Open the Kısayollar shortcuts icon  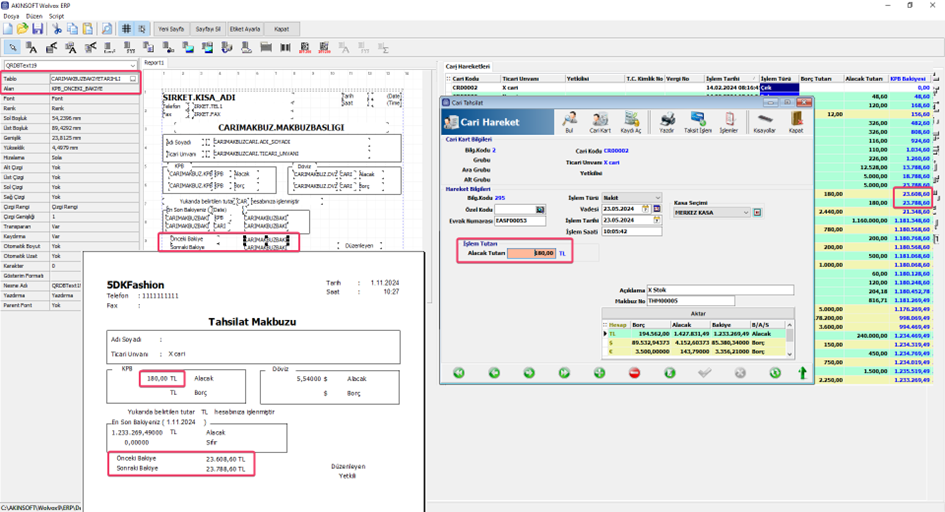pyautogui.click(x=764, y=122)
